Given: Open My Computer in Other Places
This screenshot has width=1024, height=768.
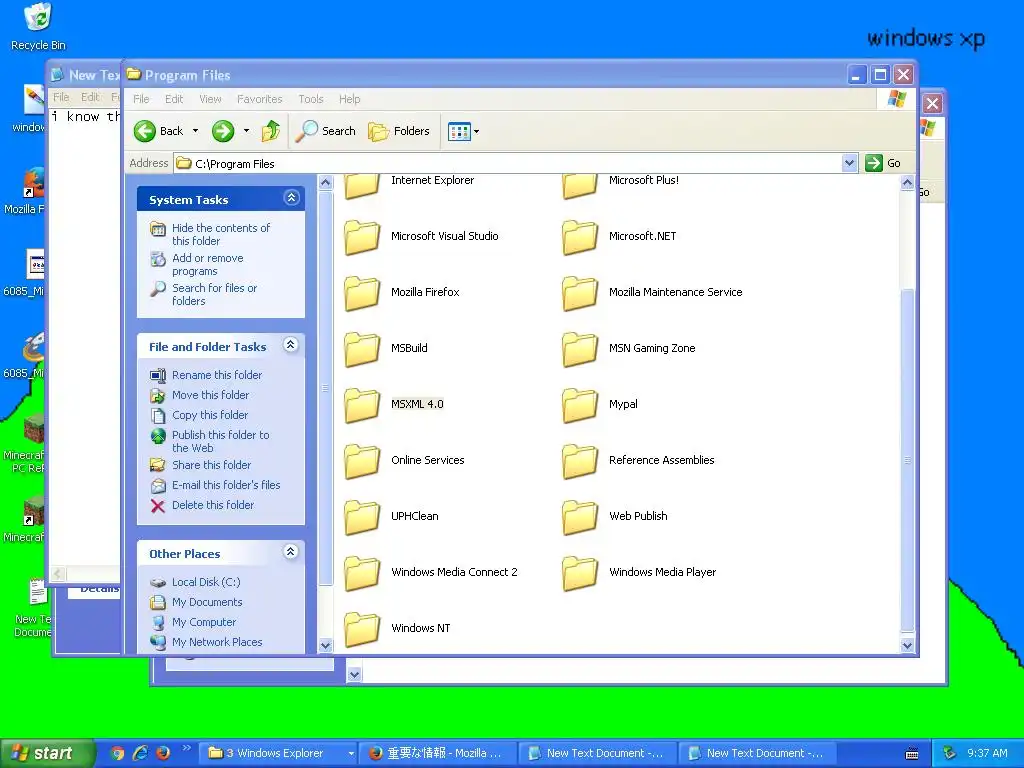Looking at the screenshot, I should pyautogui.click(x=204, y=622).
